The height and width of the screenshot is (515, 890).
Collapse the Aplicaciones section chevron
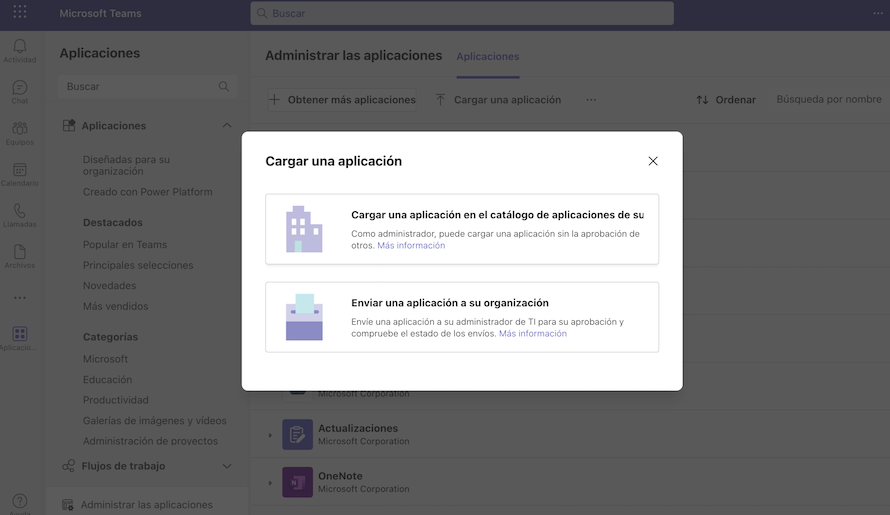click(x=226, y=125)
